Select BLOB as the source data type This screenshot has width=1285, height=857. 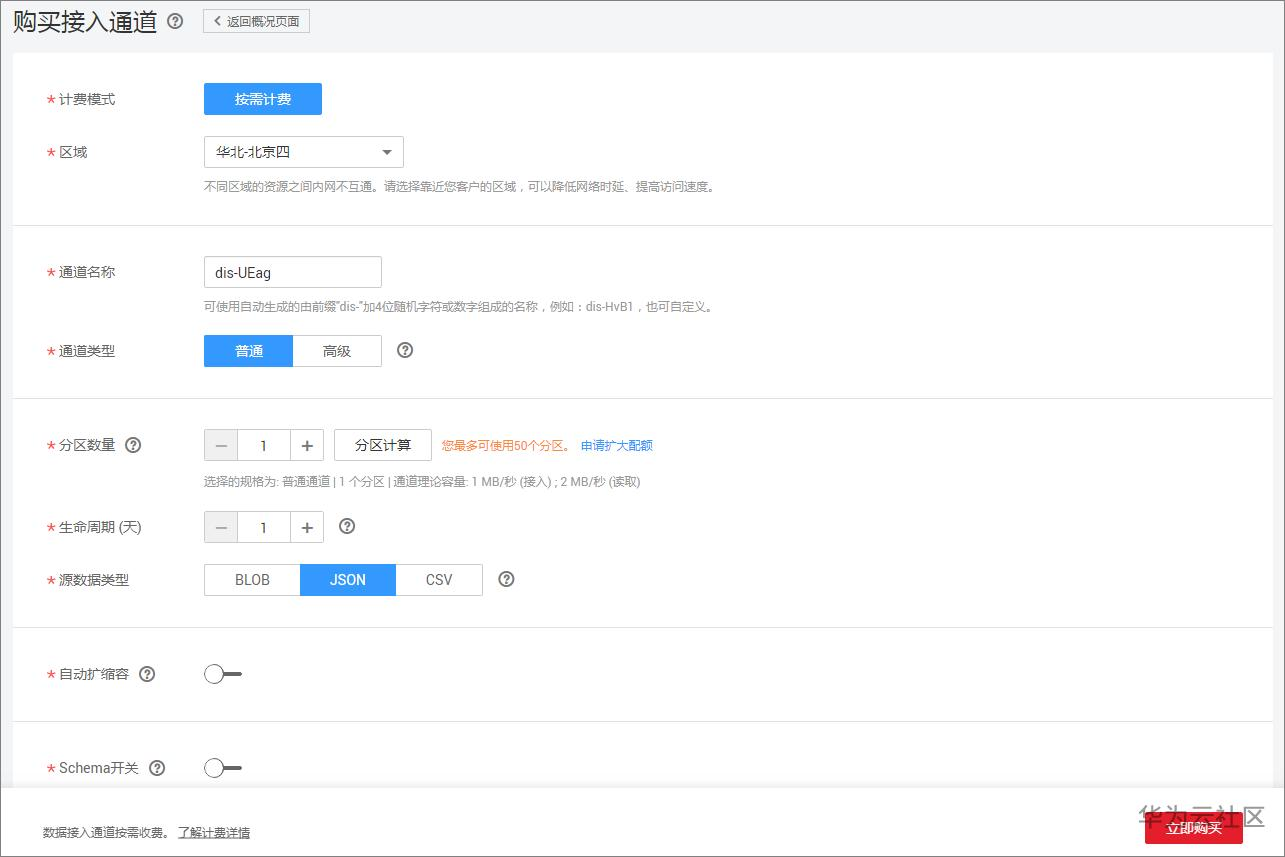(x=251, y=579)
